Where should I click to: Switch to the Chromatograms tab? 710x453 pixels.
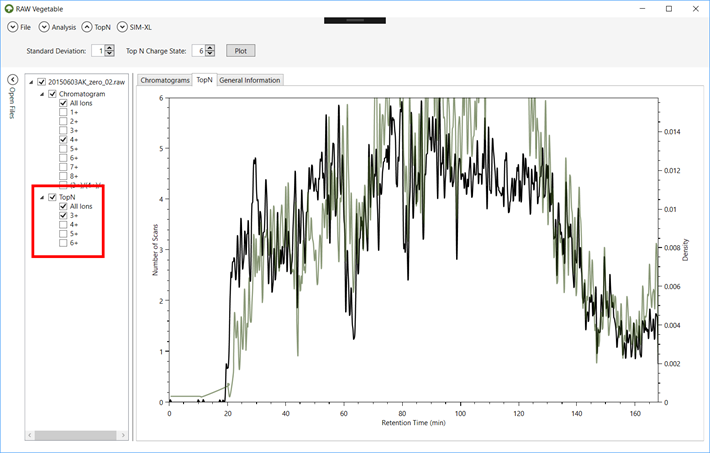point(165,80)
